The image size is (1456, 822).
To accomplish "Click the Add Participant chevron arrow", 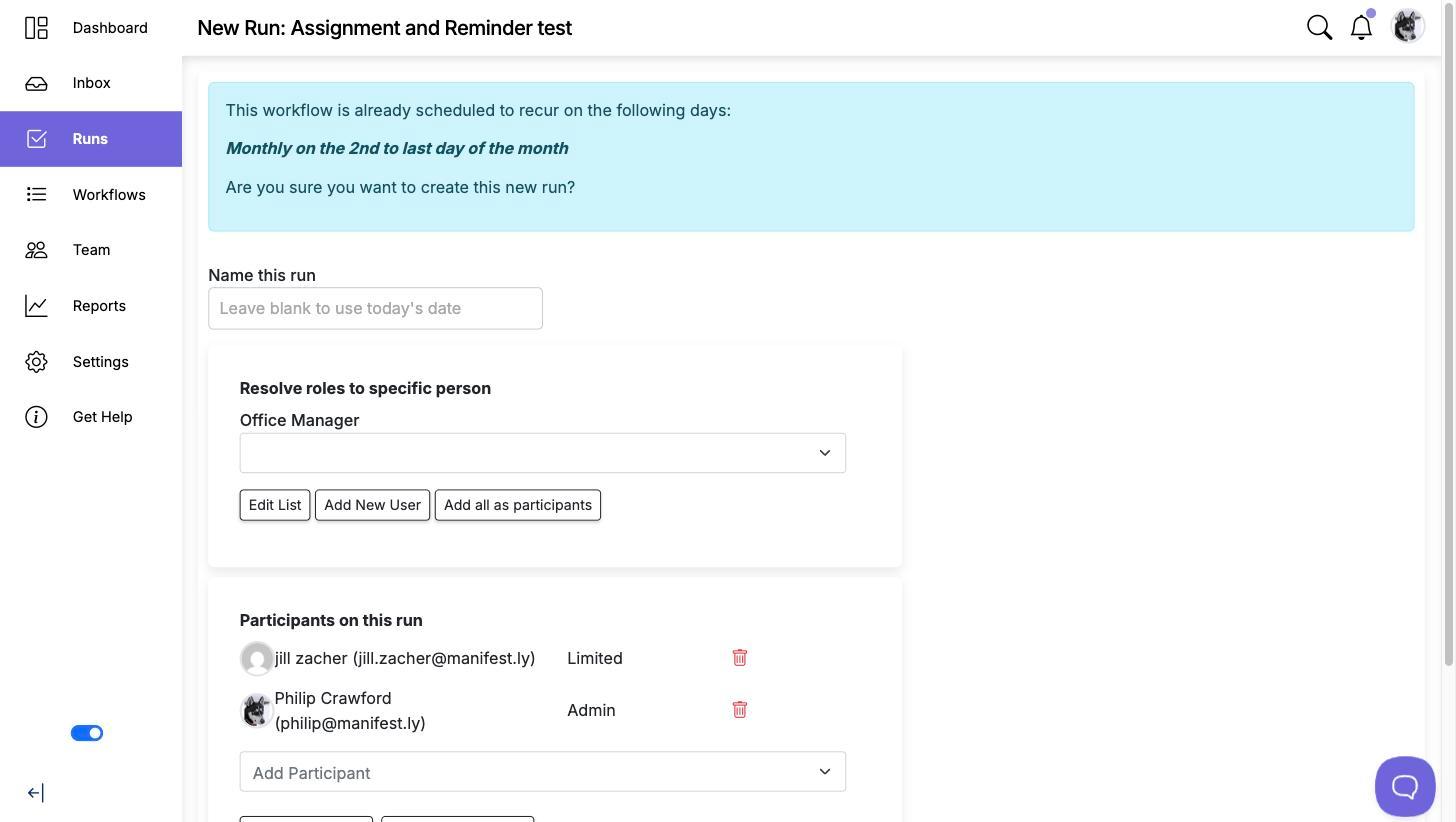I will (825, 772).
